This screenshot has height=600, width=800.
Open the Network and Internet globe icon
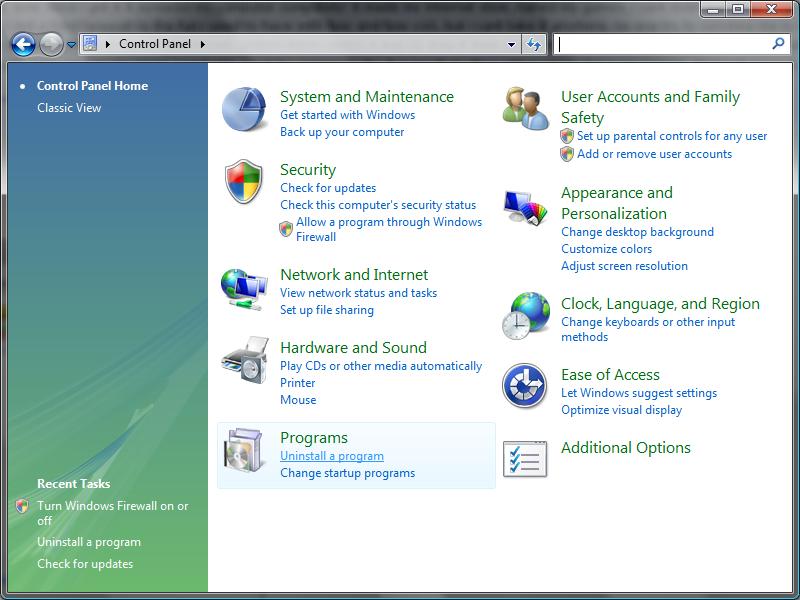click(244, 289)
